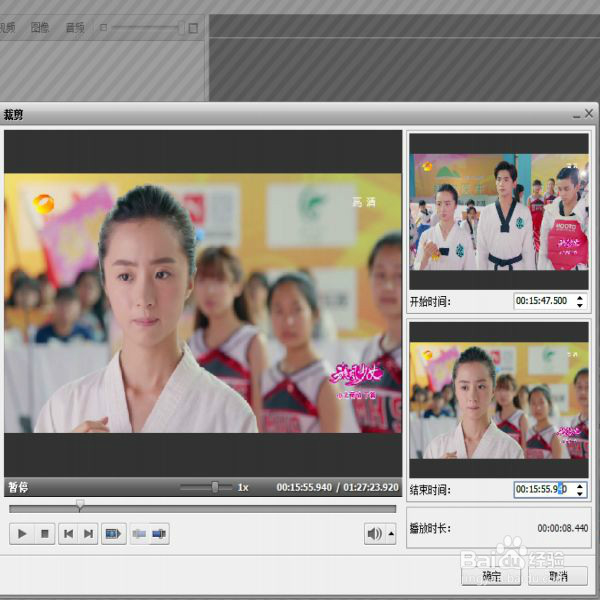
Task: Set the start point marker icon
Action: point(139,533)
